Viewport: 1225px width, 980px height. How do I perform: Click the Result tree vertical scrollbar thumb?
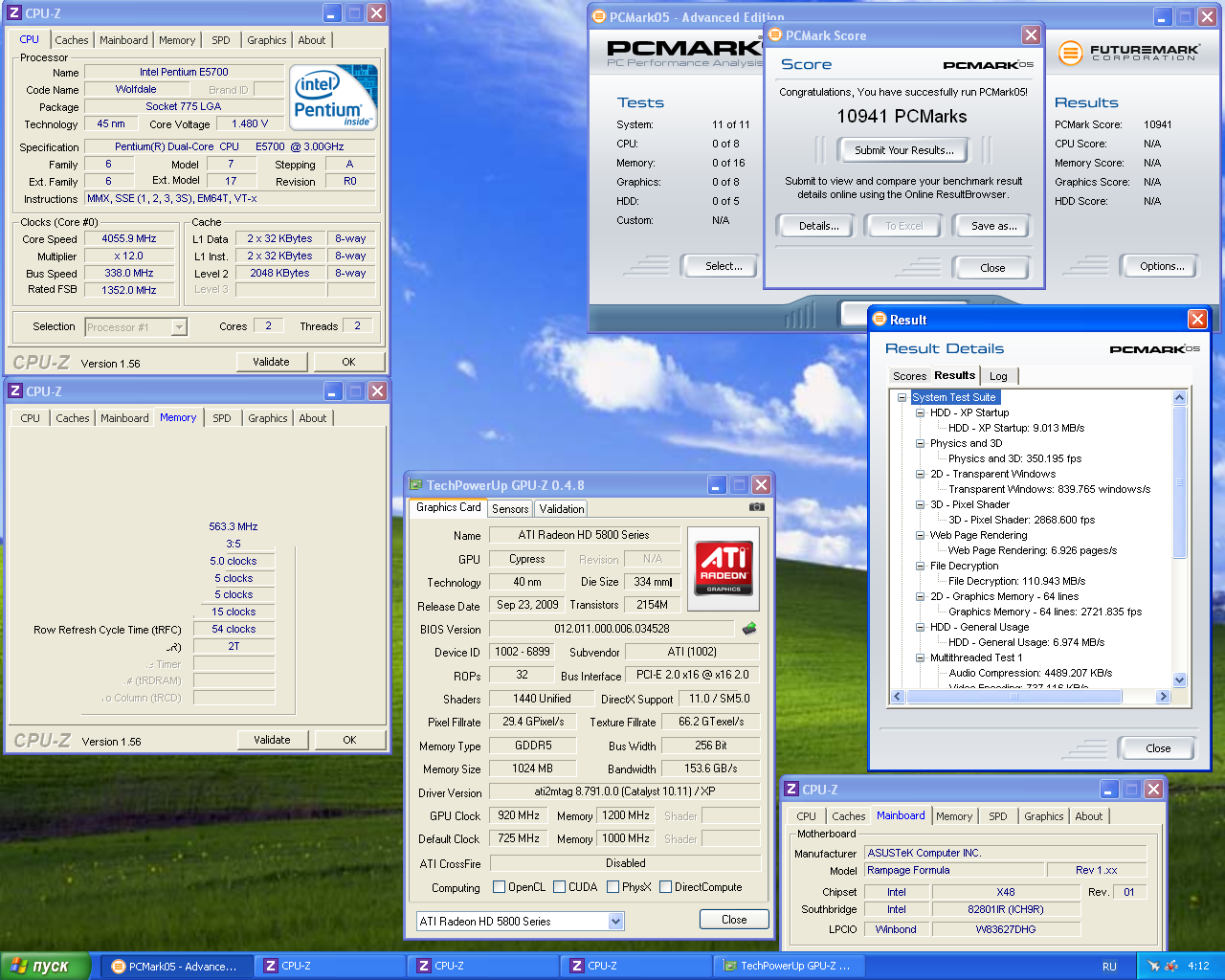[x=1179, y=482]
